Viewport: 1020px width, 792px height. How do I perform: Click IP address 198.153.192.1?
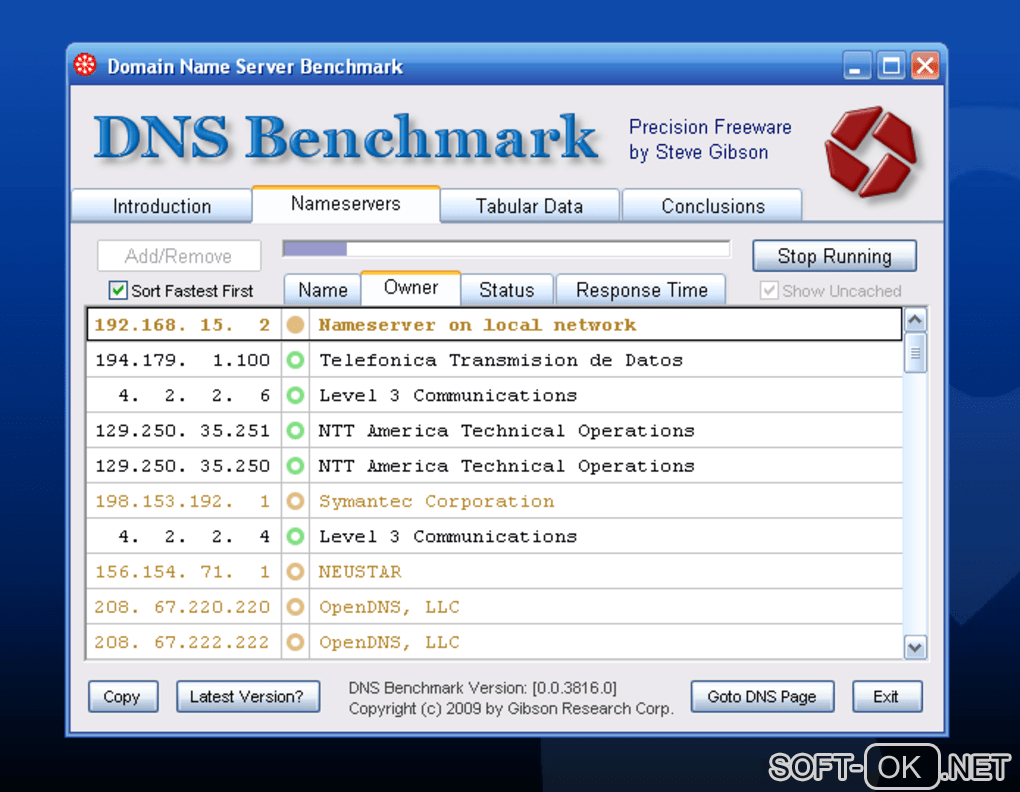182,501
